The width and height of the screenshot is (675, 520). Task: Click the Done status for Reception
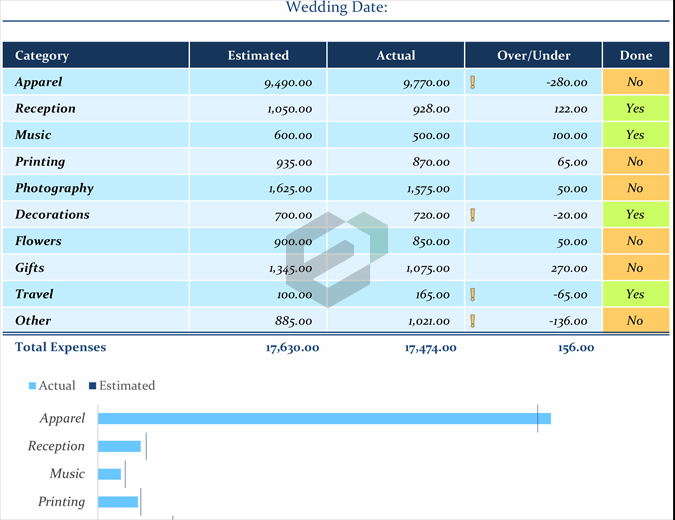click(x=635, y=108)
